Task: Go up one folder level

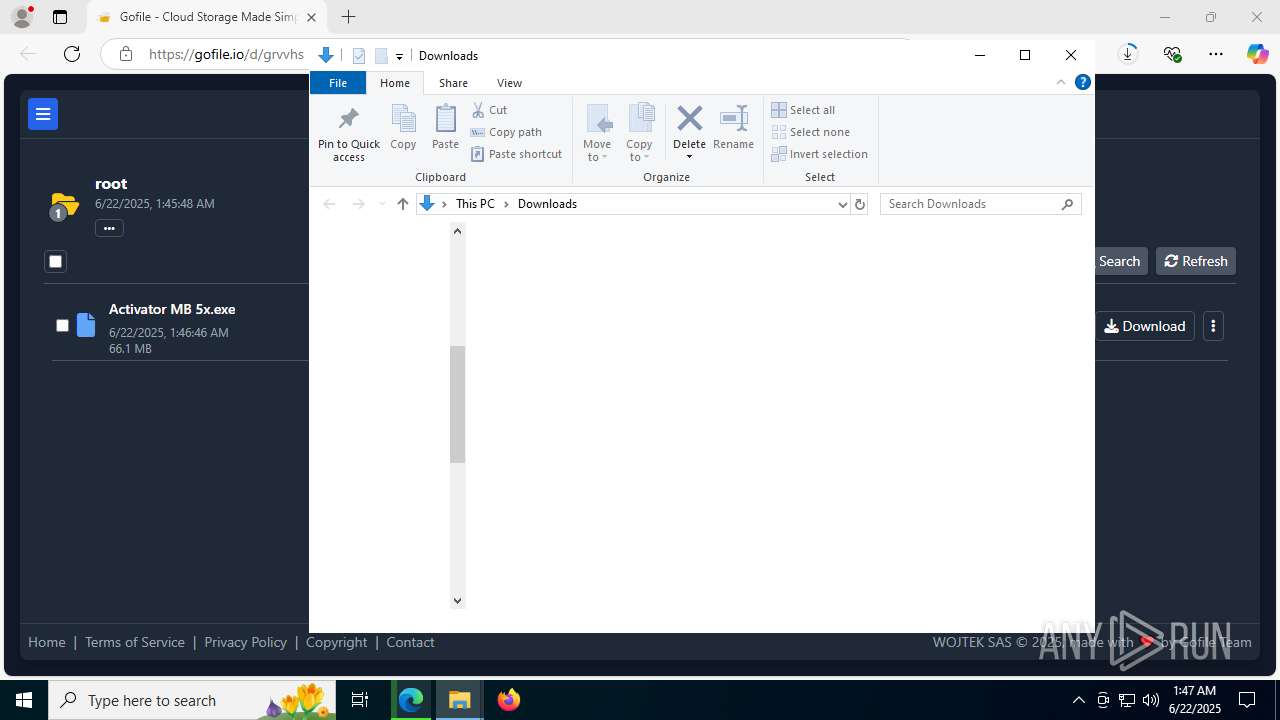Action: click(x=403, y=204)
